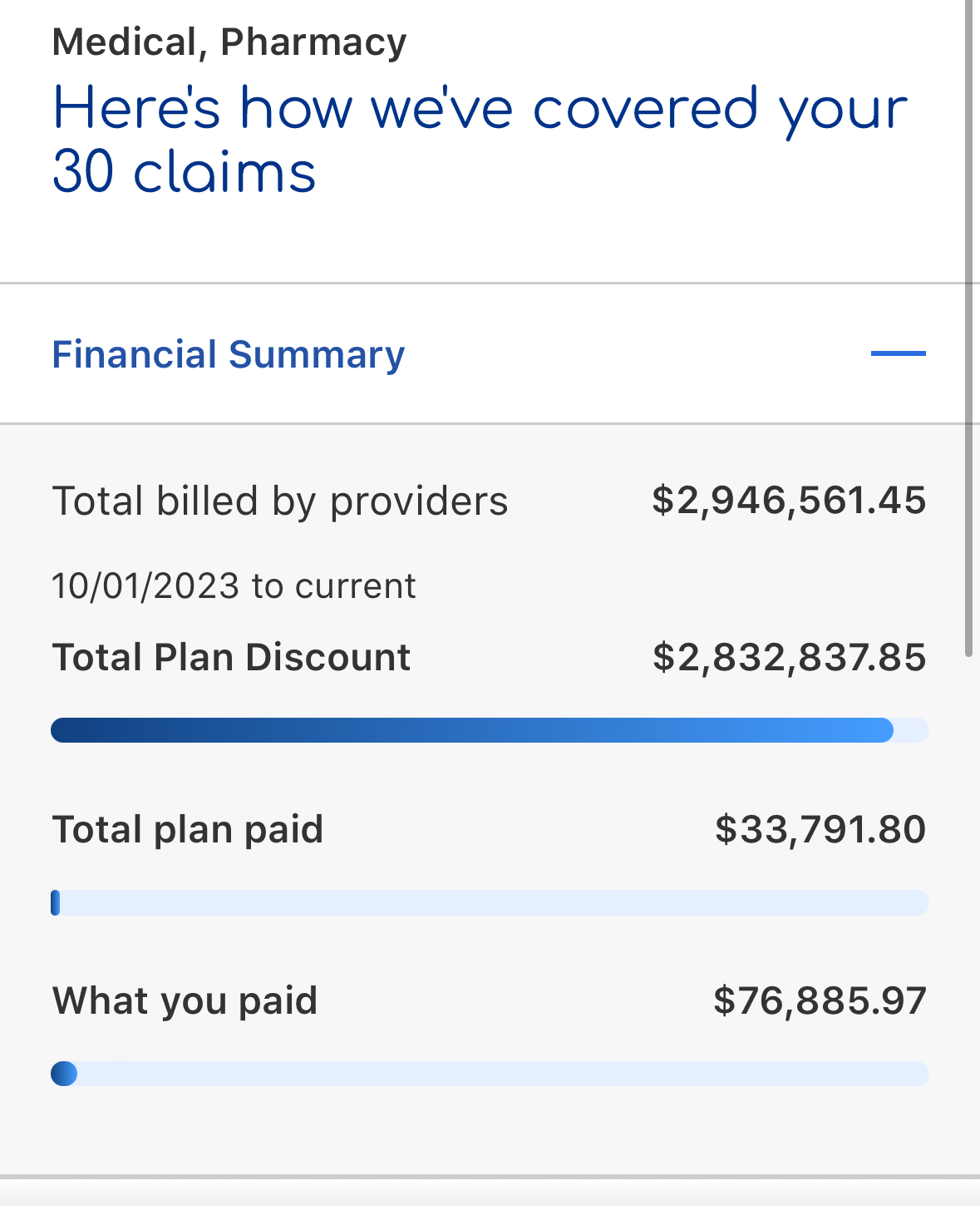The height and width of the screenshot is (1225, 980).
Task: Collapse the Financial Summary section via minus icon
Action: [898, 353]
